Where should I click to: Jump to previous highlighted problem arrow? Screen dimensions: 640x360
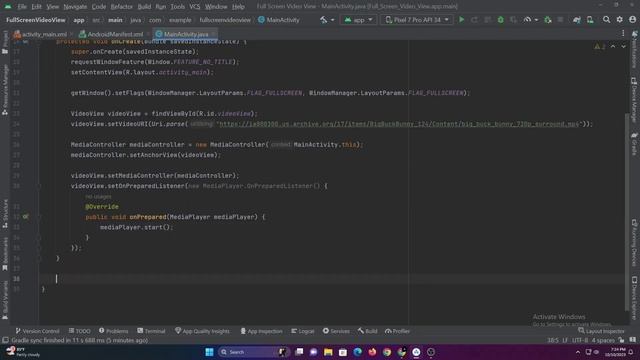(613, 47)
